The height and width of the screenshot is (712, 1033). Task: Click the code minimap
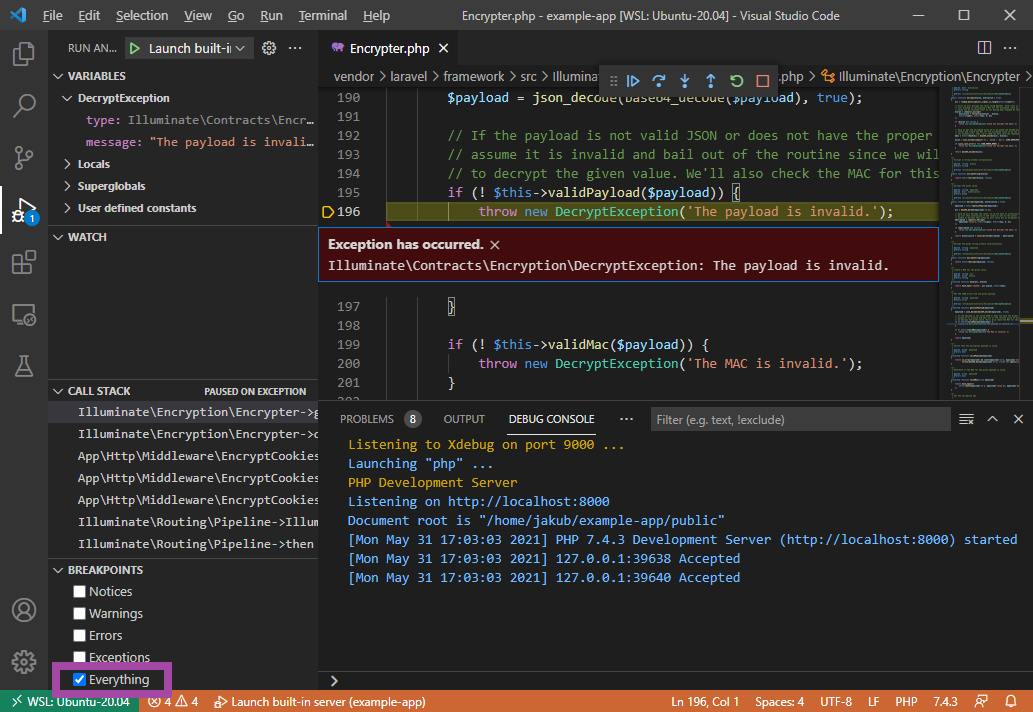pyautogui.click(x=986, y=244)
